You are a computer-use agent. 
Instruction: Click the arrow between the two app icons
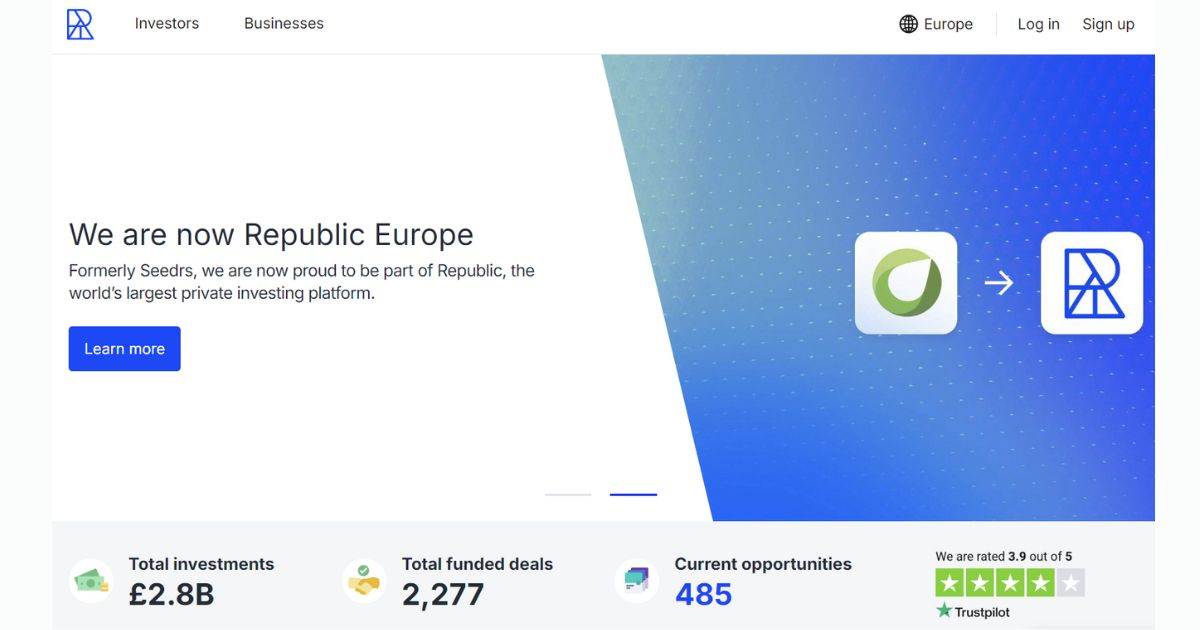(999, 283)
